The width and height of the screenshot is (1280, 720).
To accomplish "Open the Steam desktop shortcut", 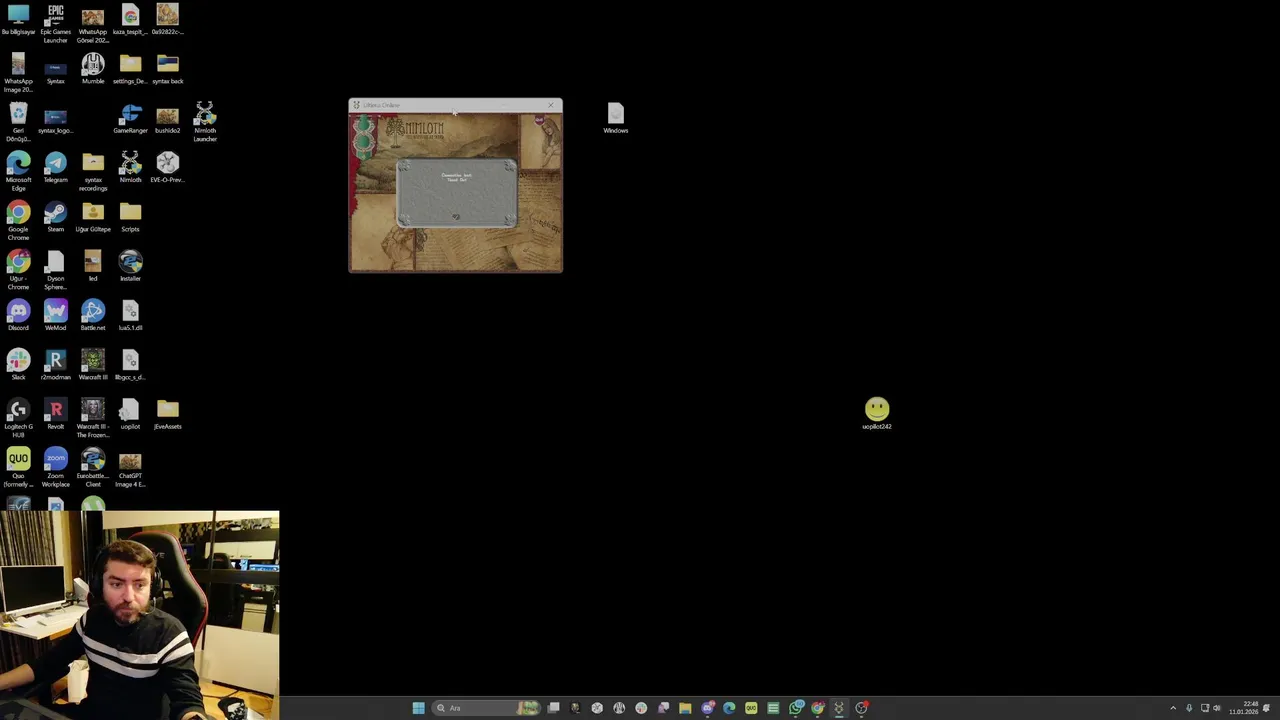I will point(55,216).
